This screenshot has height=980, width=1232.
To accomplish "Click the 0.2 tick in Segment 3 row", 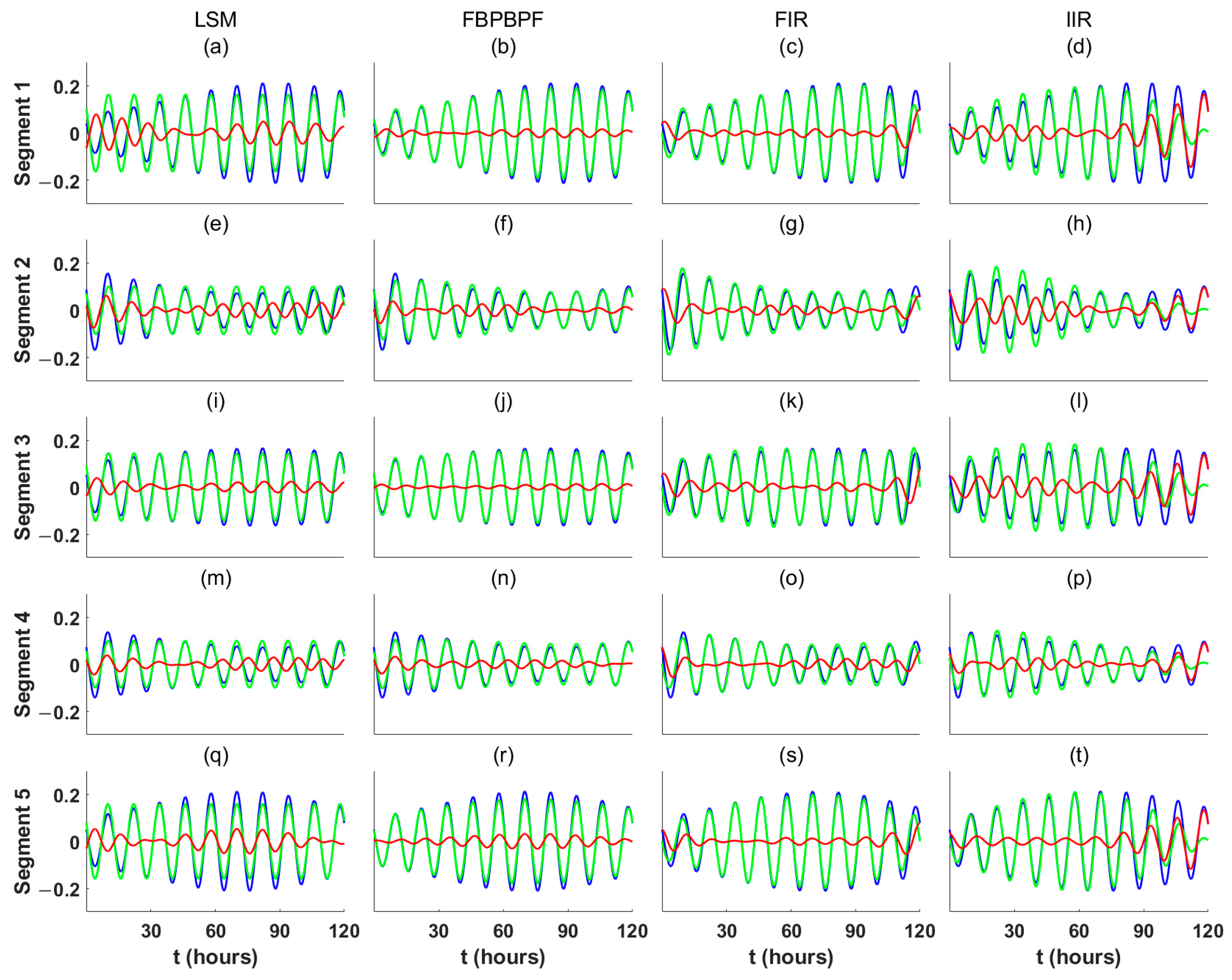I will [66, 441].
